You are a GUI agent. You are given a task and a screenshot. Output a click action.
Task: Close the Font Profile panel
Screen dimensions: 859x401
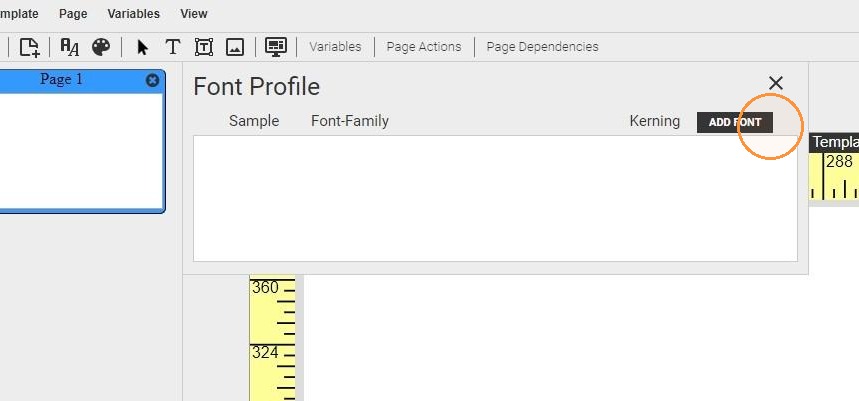(776, 83)
